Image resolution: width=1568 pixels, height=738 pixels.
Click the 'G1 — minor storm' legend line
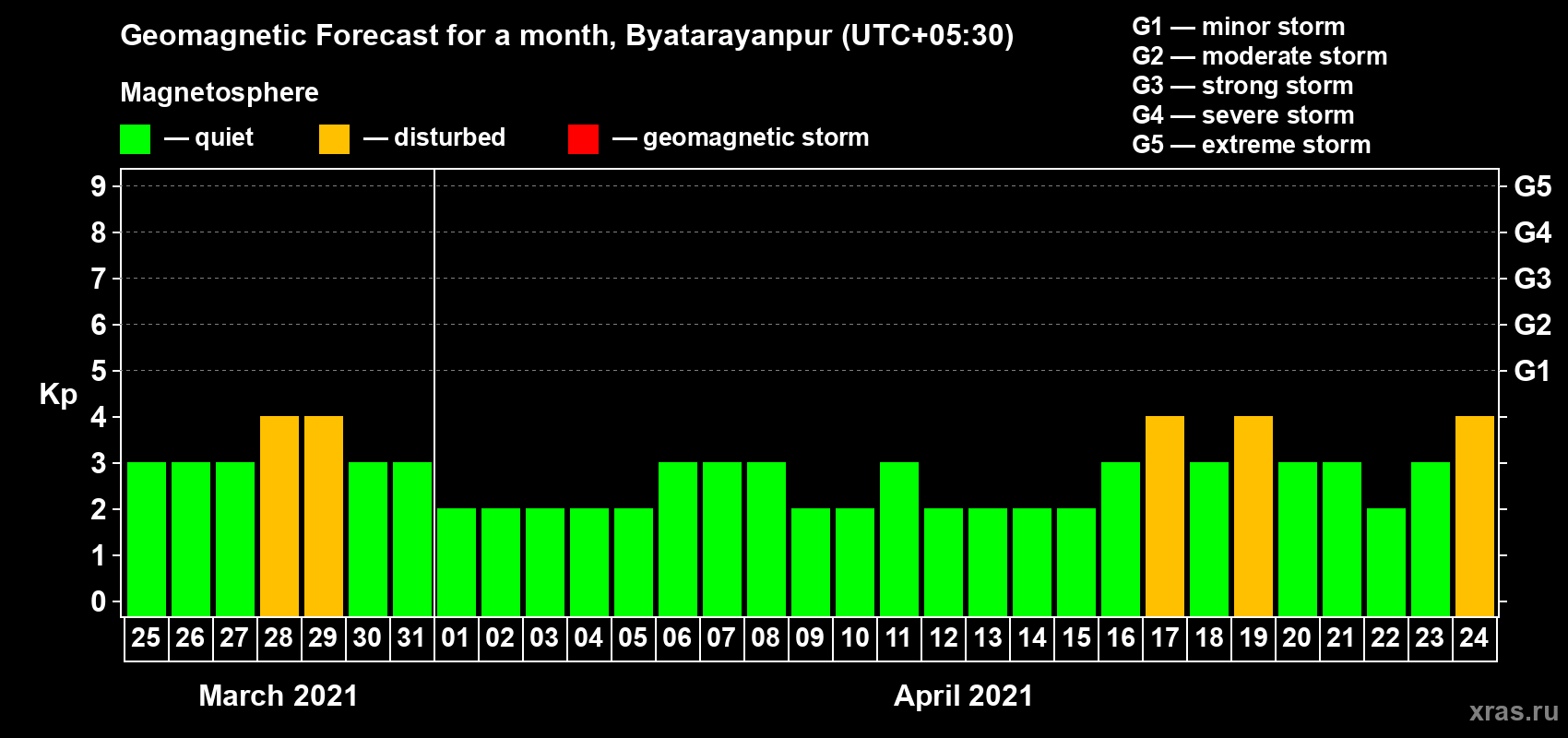[1239, 27]
